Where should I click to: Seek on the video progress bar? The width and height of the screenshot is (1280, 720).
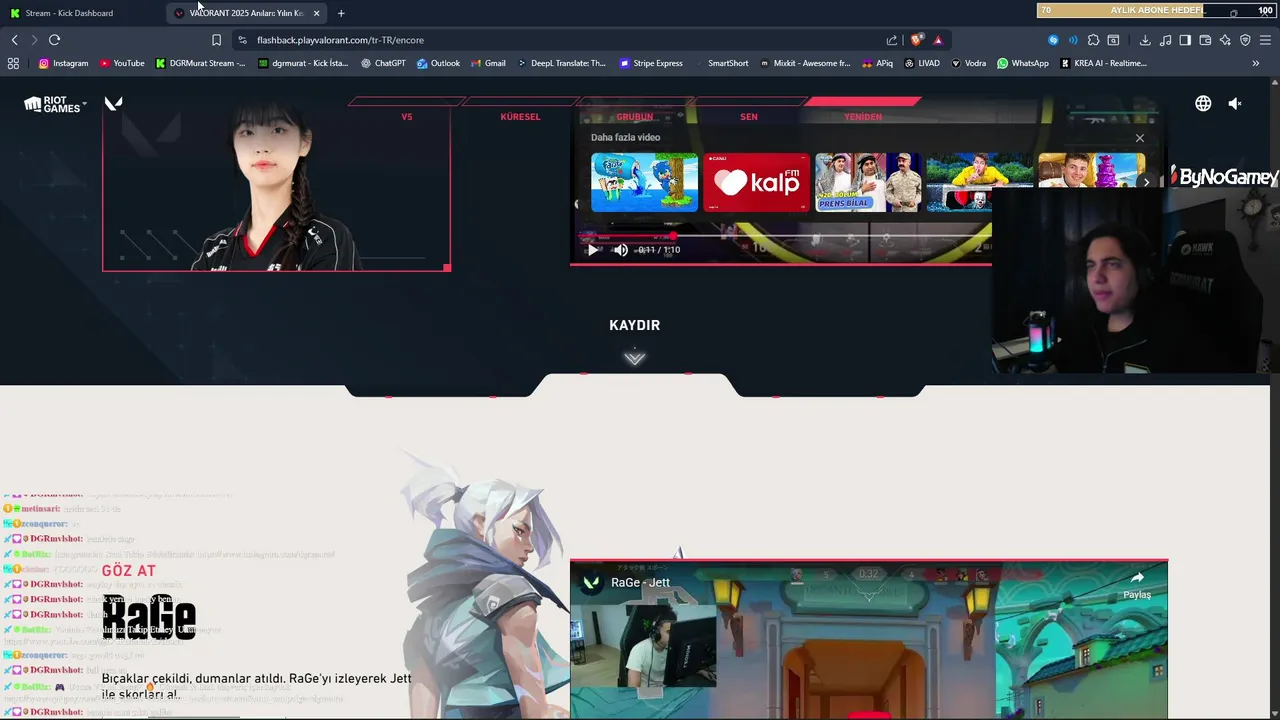pyautogui.click(x=785, y=237)
